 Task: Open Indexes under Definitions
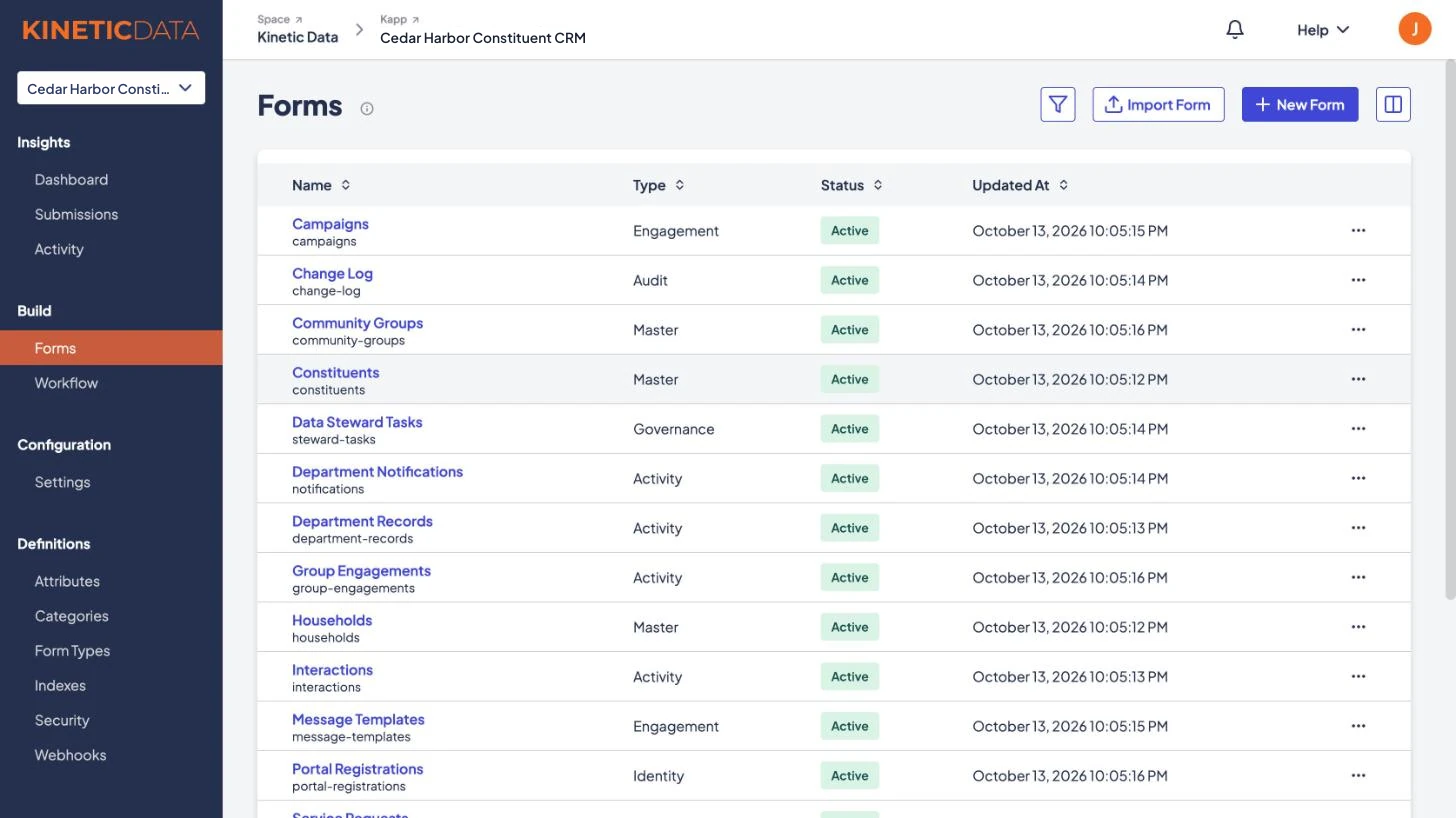click(x=60, y=686)
